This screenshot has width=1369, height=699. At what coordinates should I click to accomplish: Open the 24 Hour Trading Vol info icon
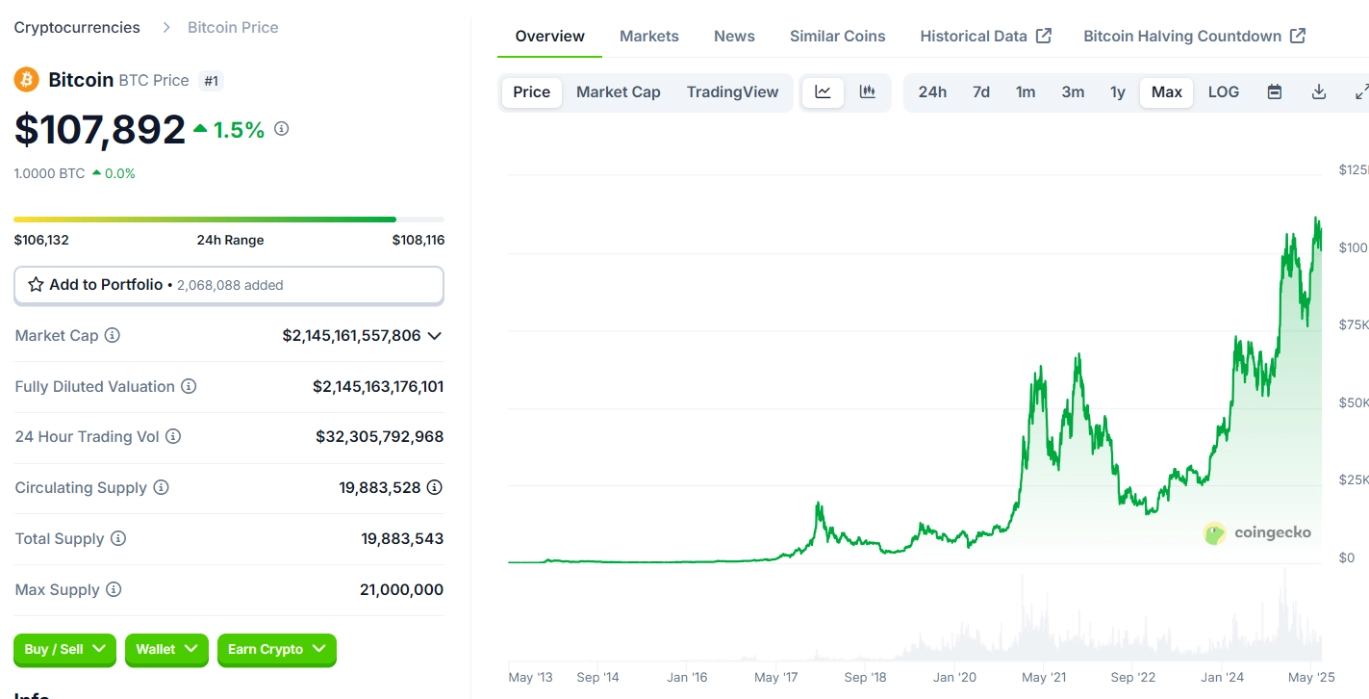click(173, 437)
